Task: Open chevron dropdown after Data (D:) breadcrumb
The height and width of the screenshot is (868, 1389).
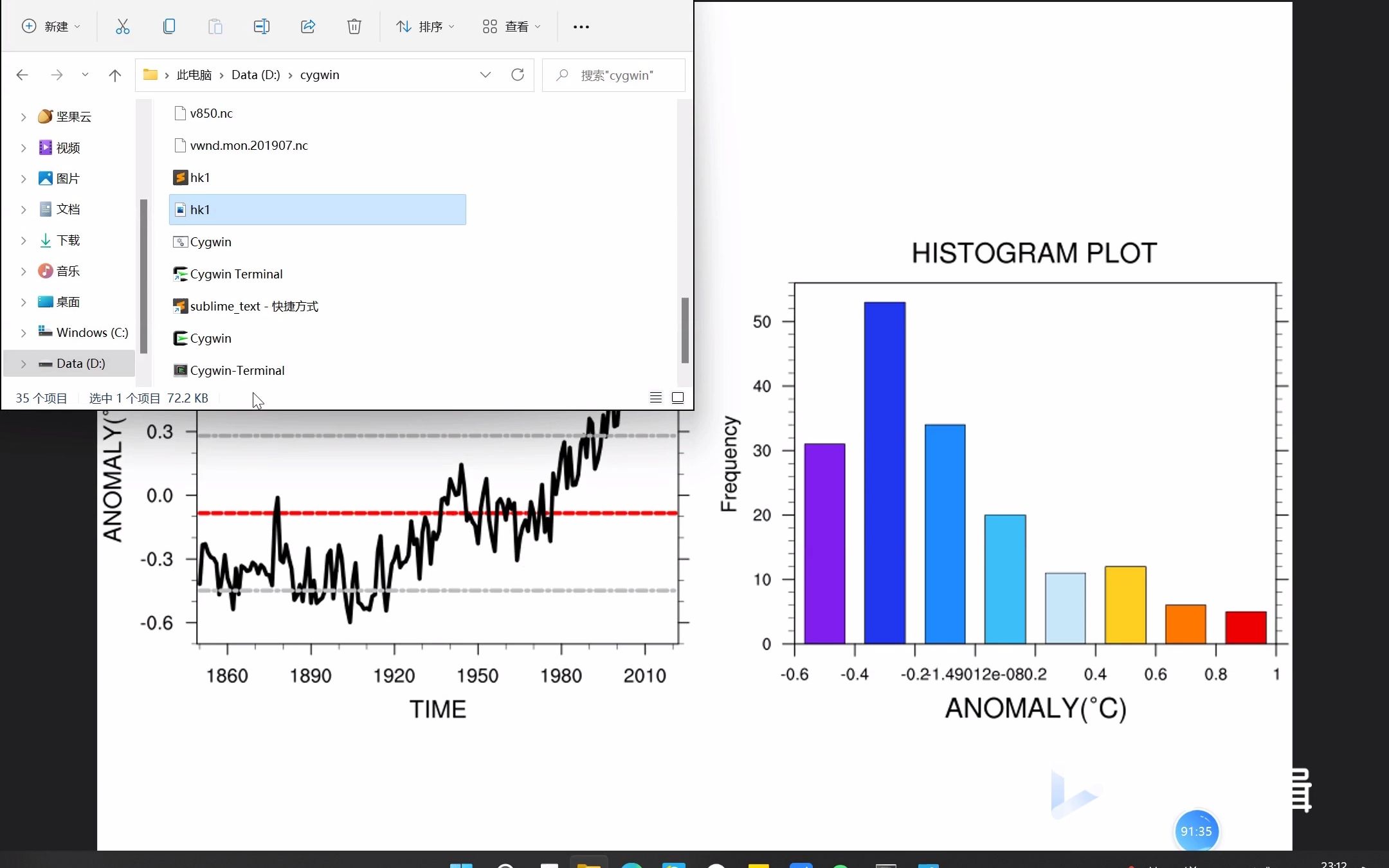Action: [290, 75]
